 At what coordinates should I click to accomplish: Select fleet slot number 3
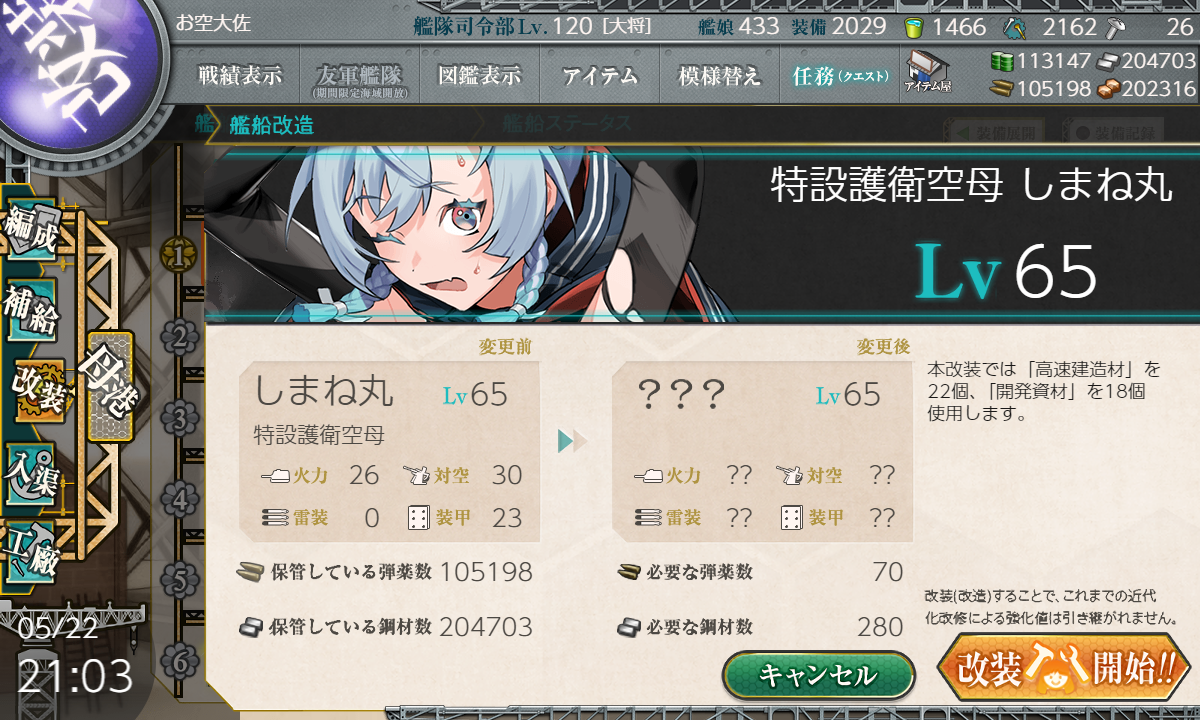point(179,418)
